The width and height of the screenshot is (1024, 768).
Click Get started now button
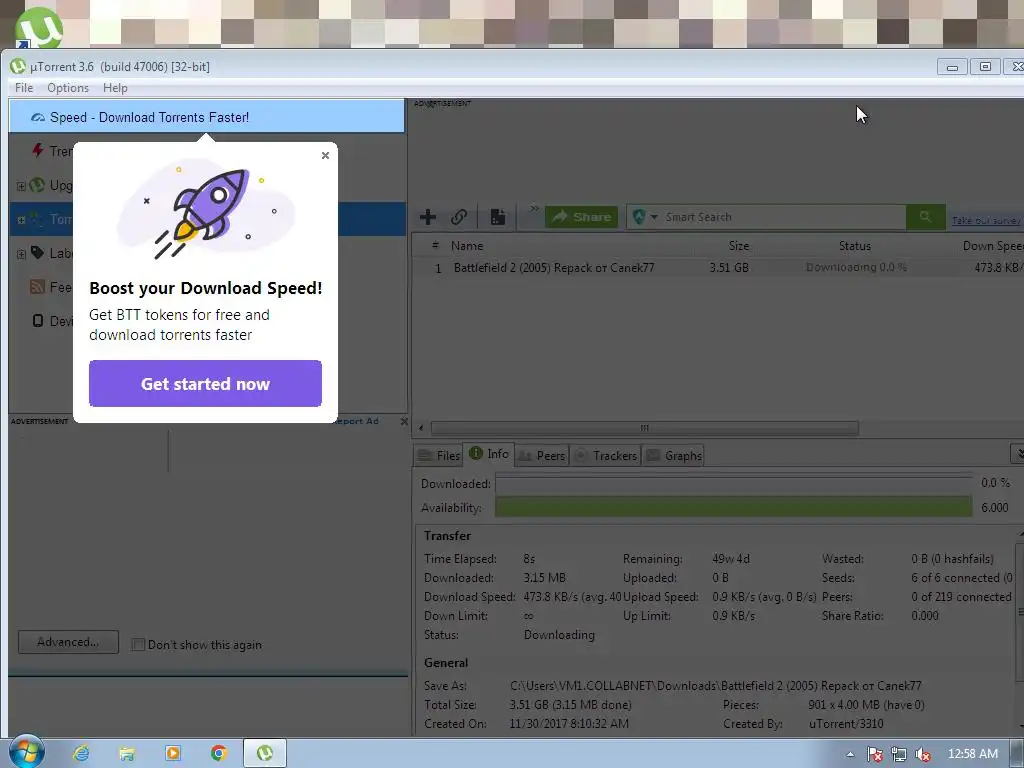point(205,383)
